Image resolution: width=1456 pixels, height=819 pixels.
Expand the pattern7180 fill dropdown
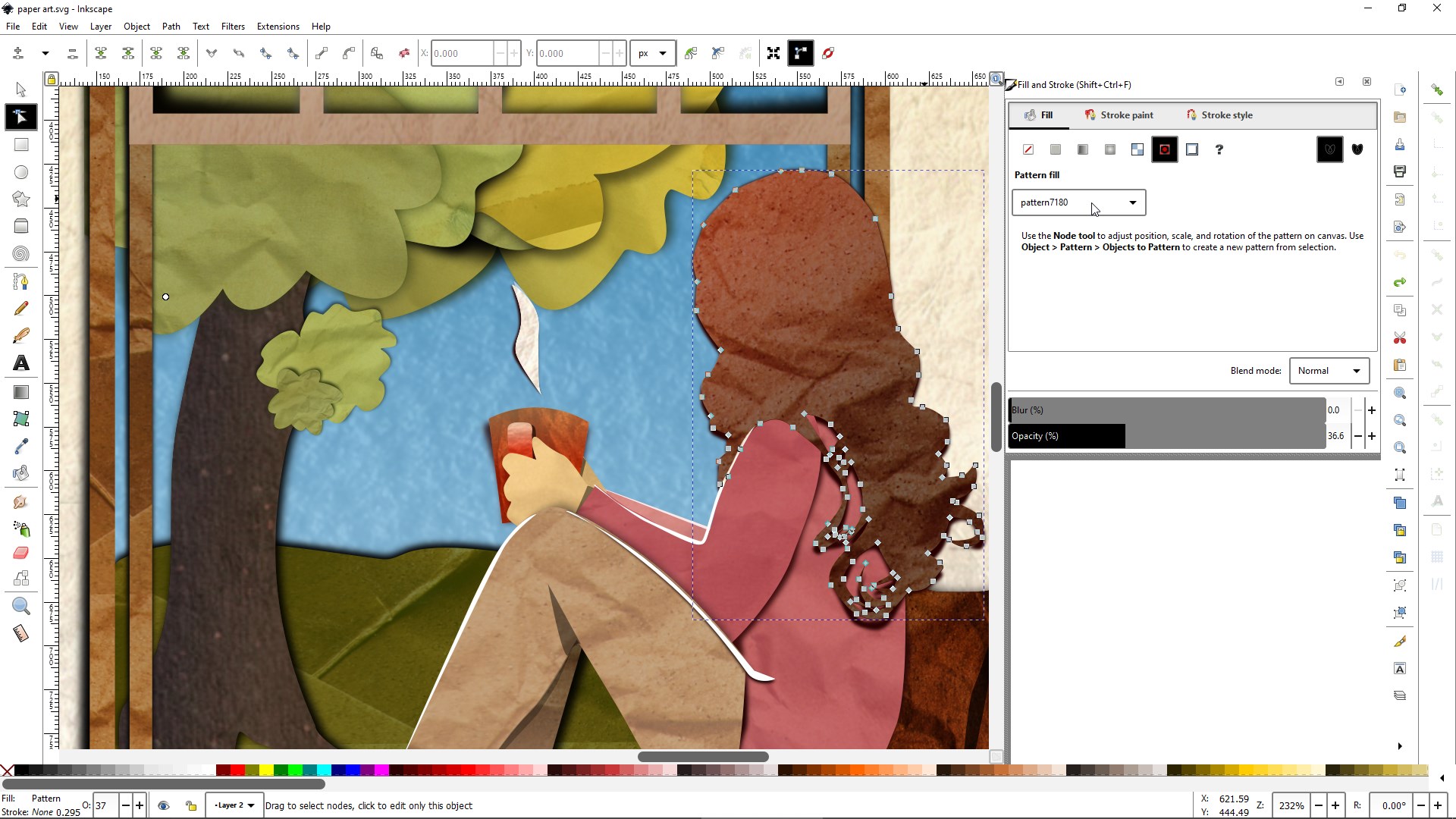click(1130, 201)
